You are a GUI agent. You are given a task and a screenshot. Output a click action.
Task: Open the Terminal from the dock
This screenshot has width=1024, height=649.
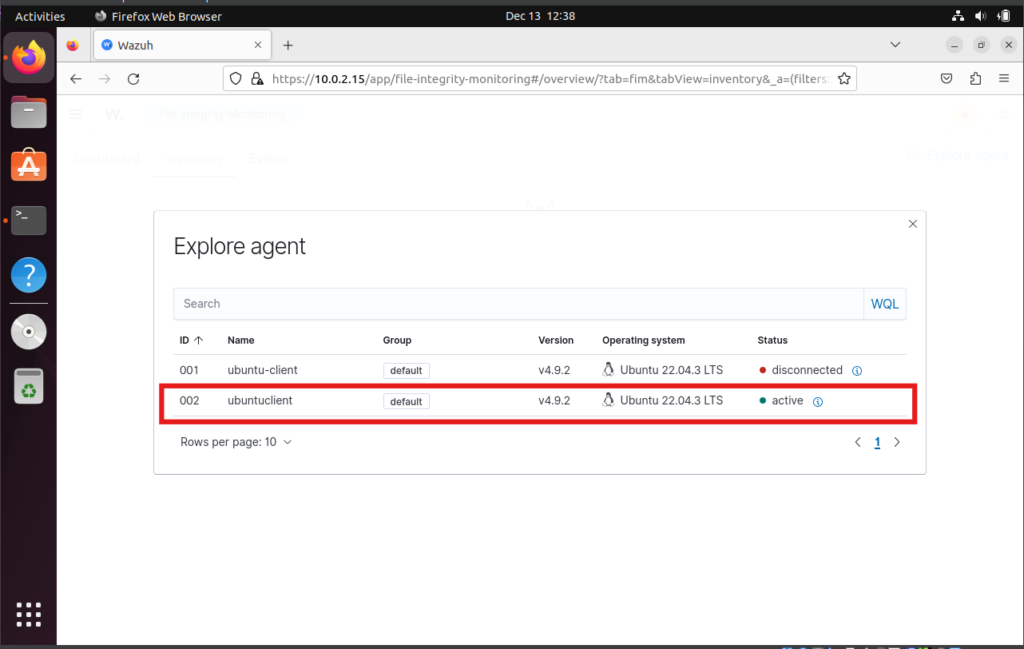click(29, 220)
